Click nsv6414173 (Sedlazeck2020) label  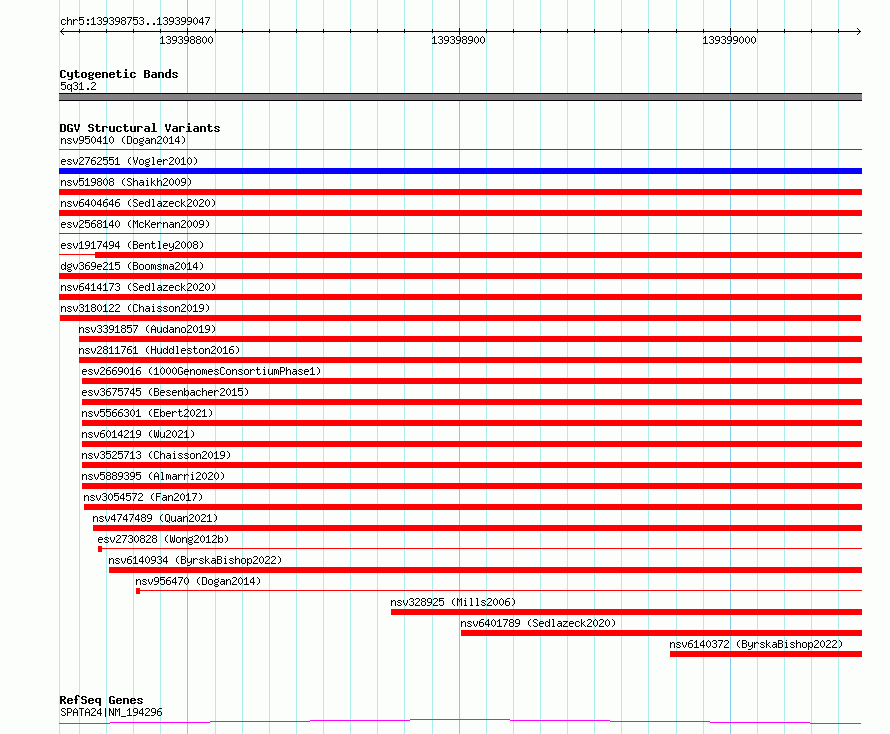pyautogui.click(x=138, y=287)
